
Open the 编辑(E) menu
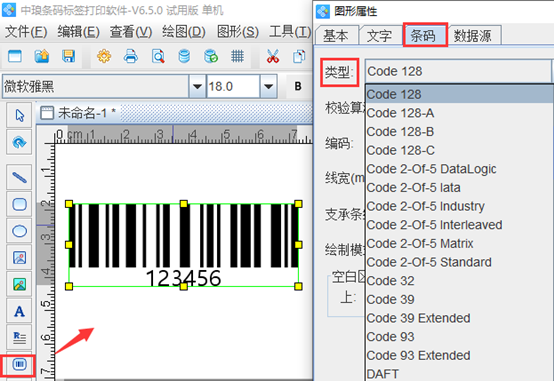point(78,32)
